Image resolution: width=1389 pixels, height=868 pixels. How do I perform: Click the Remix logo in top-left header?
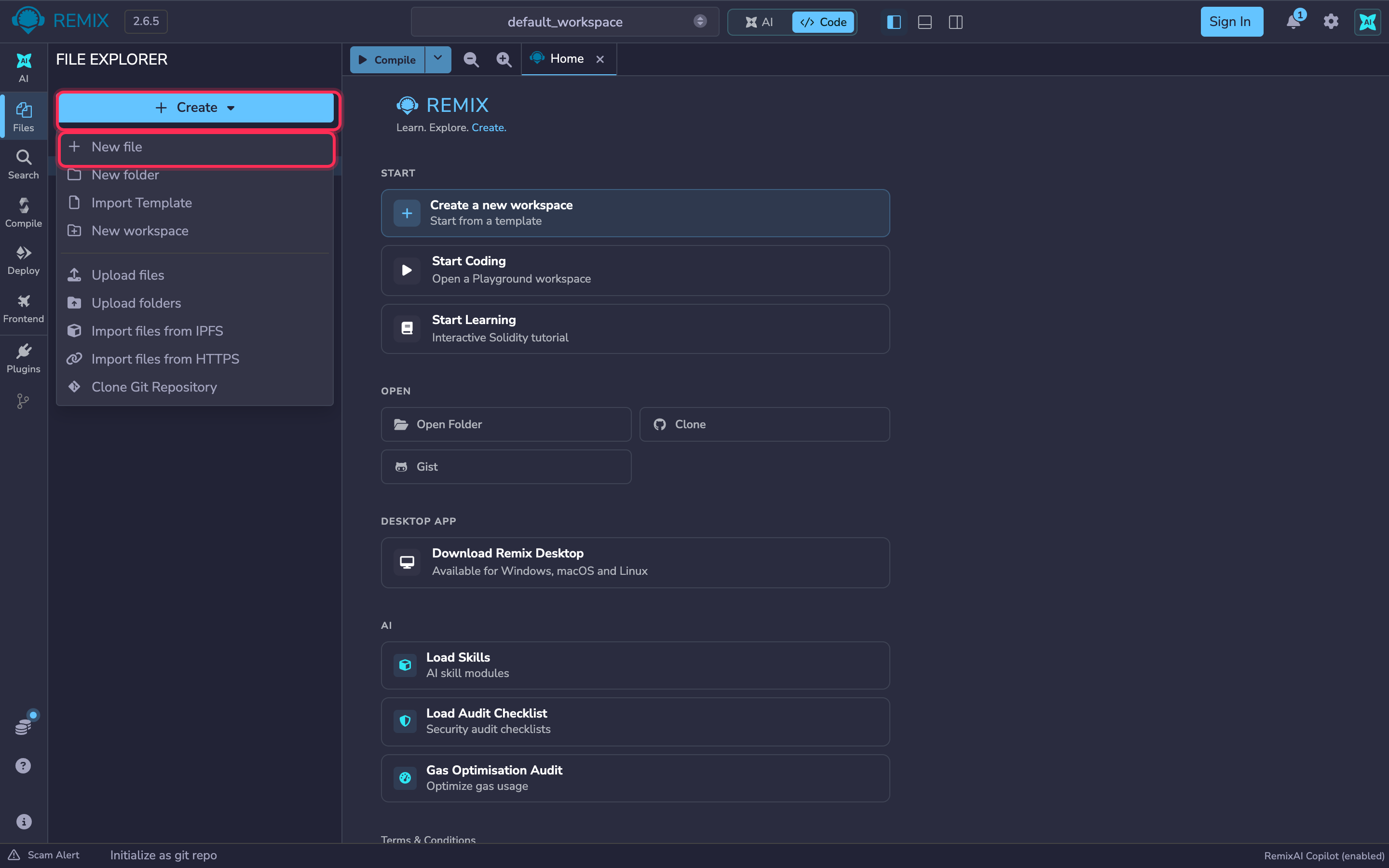pos(27,21)
